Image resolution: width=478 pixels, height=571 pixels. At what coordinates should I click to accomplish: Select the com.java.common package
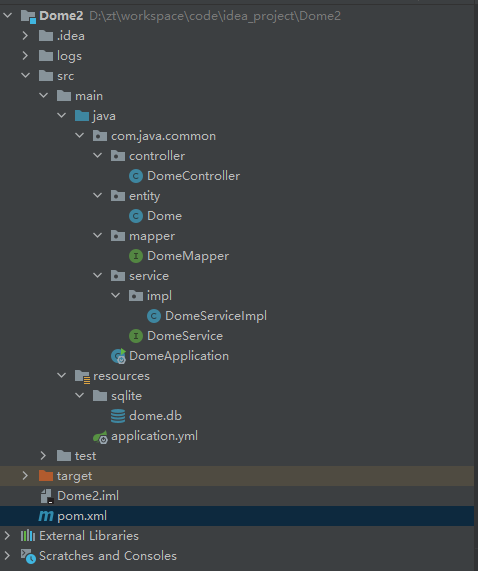tap(163, 136)
